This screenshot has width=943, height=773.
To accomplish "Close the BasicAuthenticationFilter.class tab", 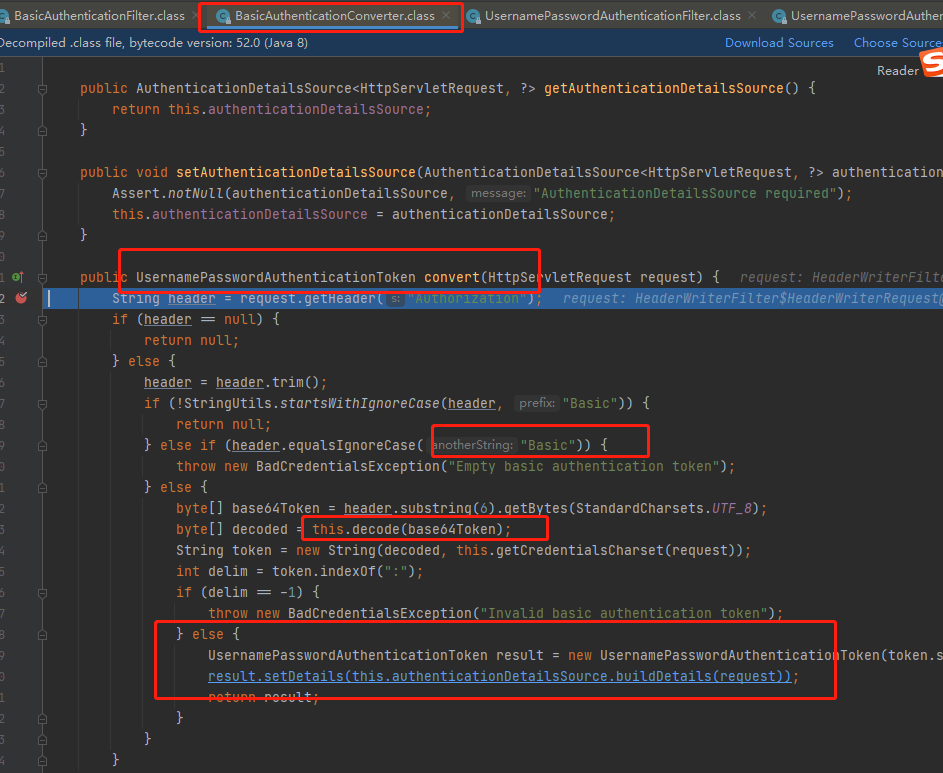I will point(195,16).
